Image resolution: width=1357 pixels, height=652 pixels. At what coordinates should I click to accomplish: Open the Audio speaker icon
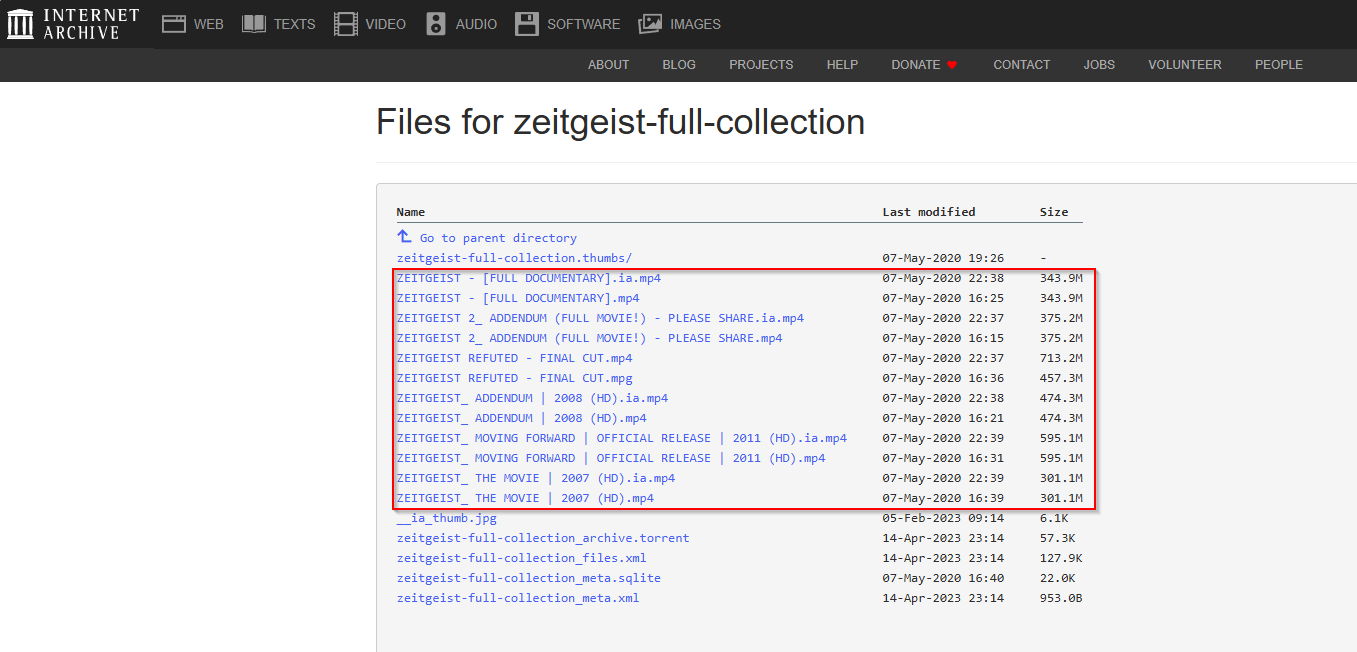click(435, 24)
